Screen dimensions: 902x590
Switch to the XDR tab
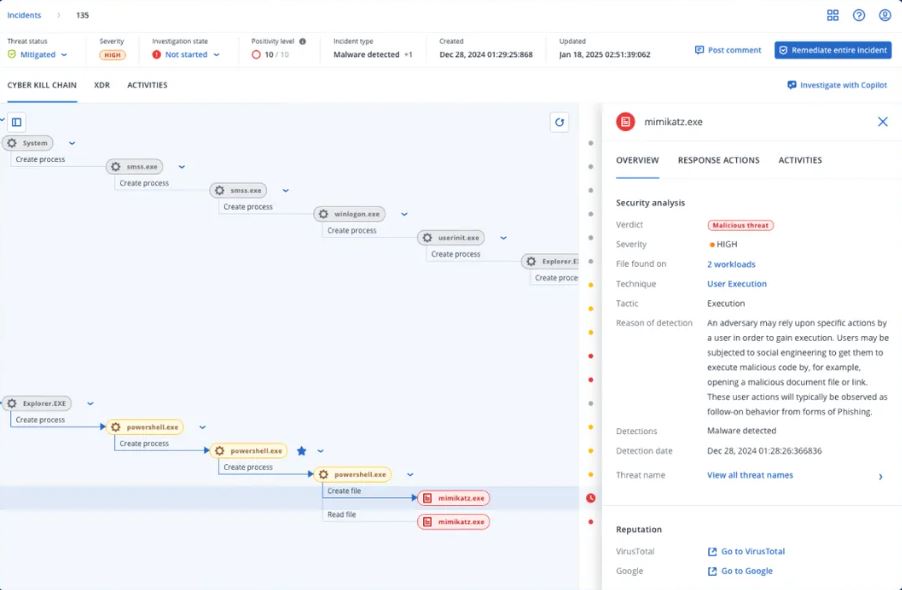102,85
